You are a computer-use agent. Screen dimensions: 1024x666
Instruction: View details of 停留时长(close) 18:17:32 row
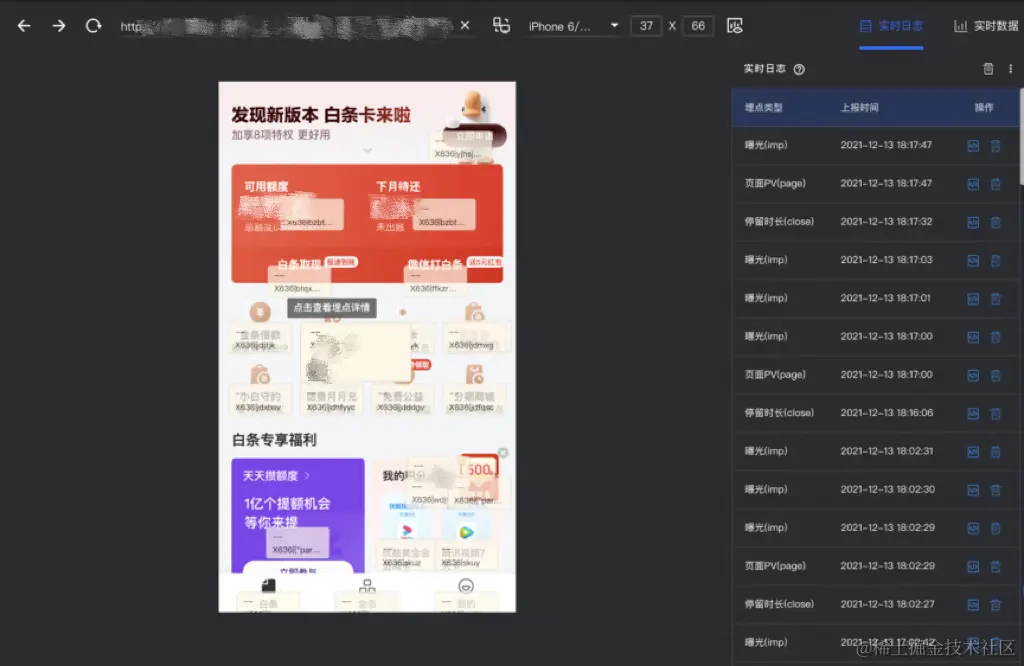tap(973, 223)
